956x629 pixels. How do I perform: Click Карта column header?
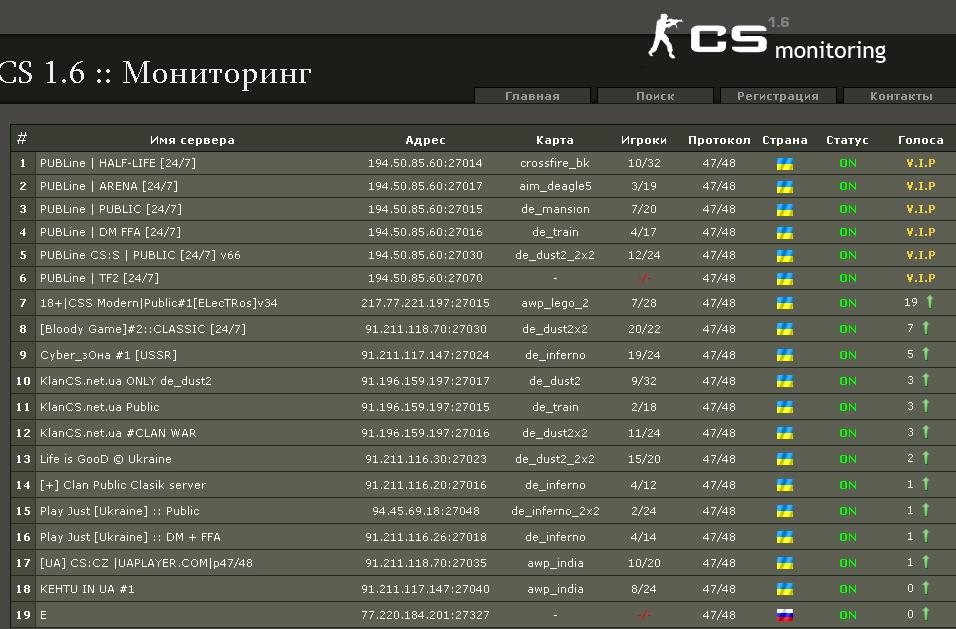tap(555, 140)
